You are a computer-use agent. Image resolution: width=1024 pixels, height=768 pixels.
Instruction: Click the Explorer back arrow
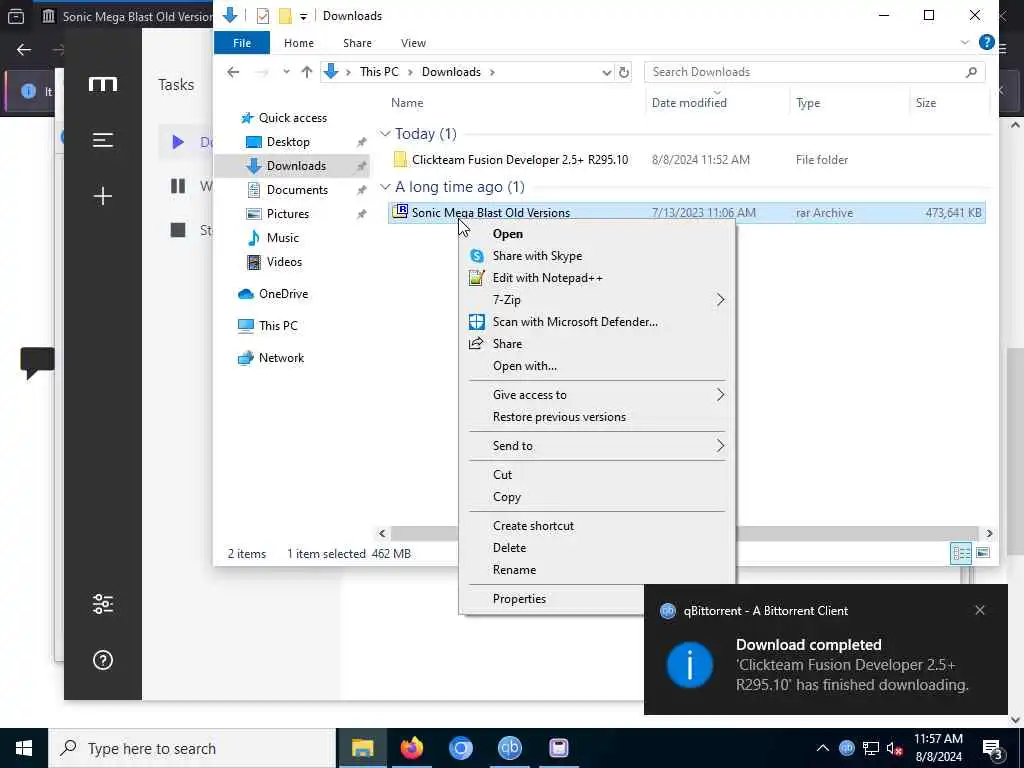pyautogui.click(x=233, y=72)
